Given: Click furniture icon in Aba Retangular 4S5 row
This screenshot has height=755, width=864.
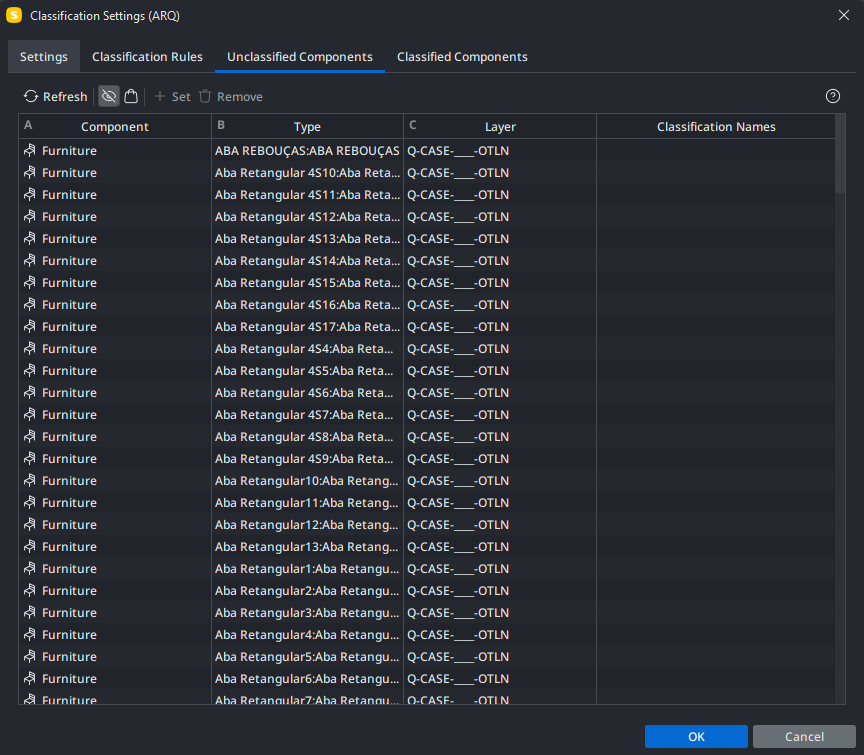Looking at the screenshot, I should [30, 371].
